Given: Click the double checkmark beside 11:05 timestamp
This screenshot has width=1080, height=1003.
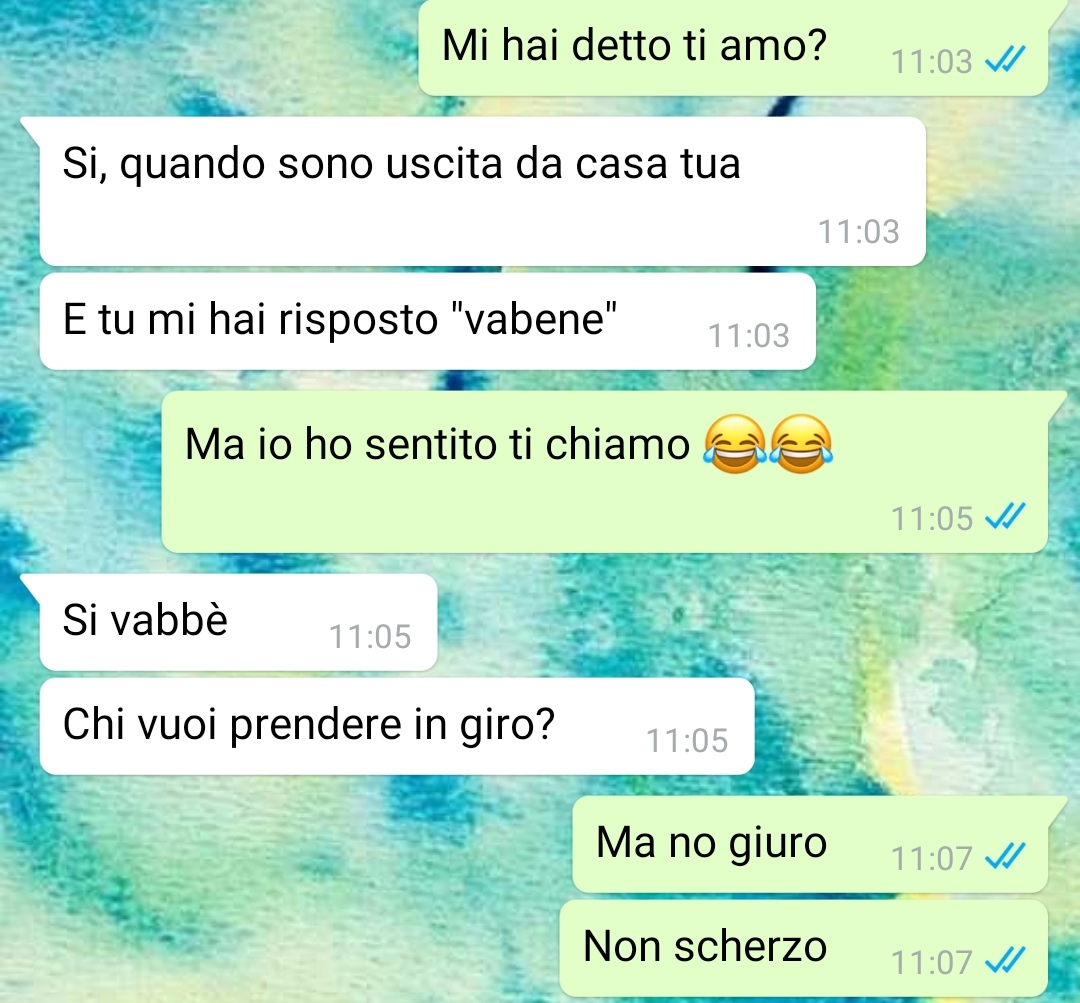Looking at the screenshot, I should (1005, 517).
